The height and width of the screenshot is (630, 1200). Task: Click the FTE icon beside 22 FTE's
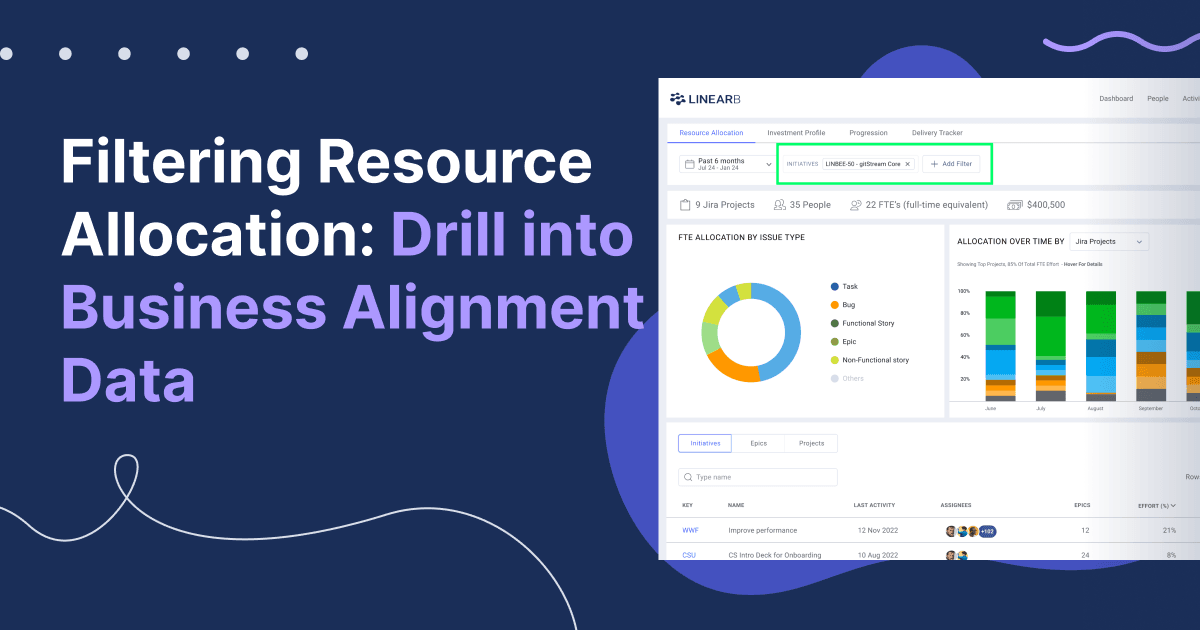(x=855, y=205)
